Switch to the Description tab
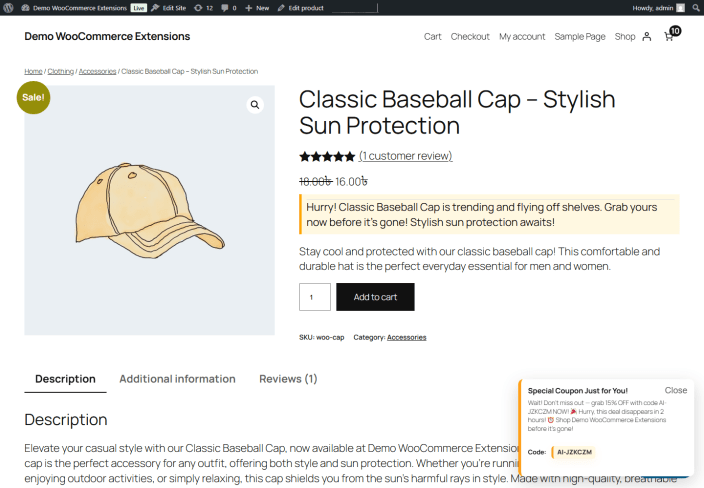This screenshot has height=488, width=704. (x=66, y=379)
